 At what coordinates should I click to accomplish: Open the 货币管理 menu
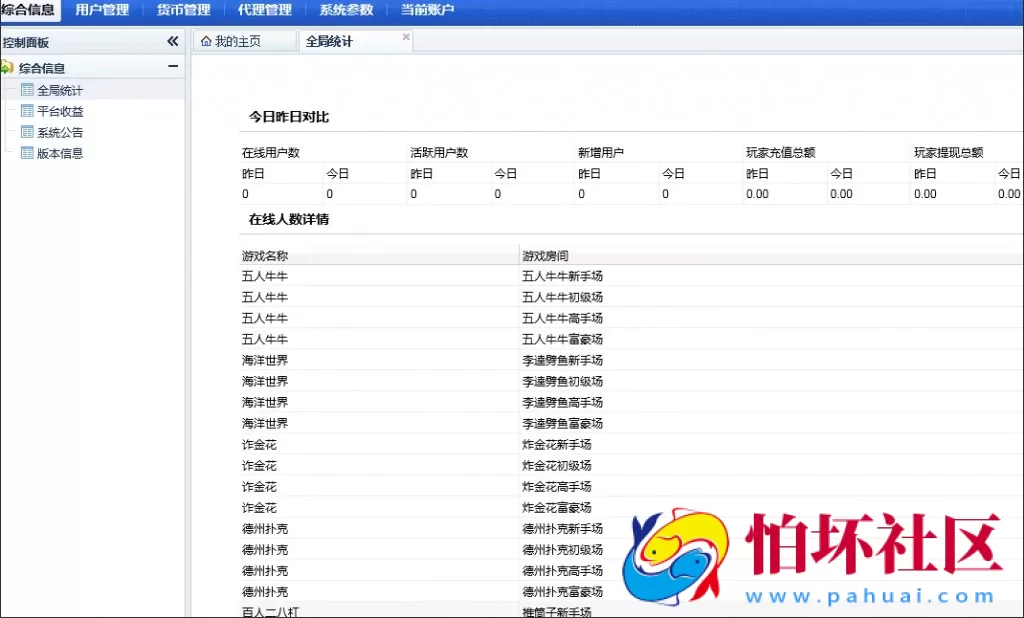183,10
